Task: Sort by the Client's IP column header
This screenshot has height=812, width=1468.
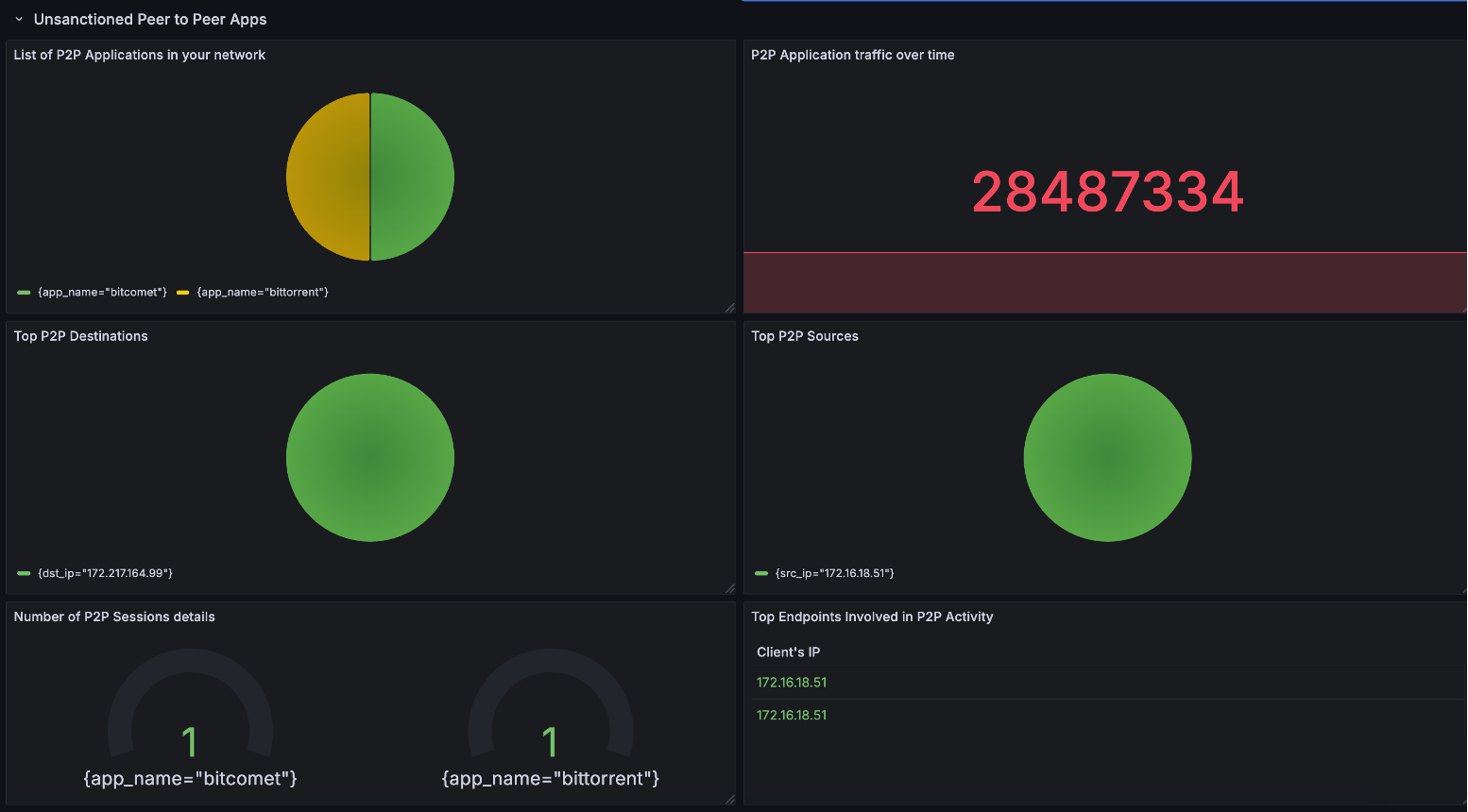Action: coord(789,652)
